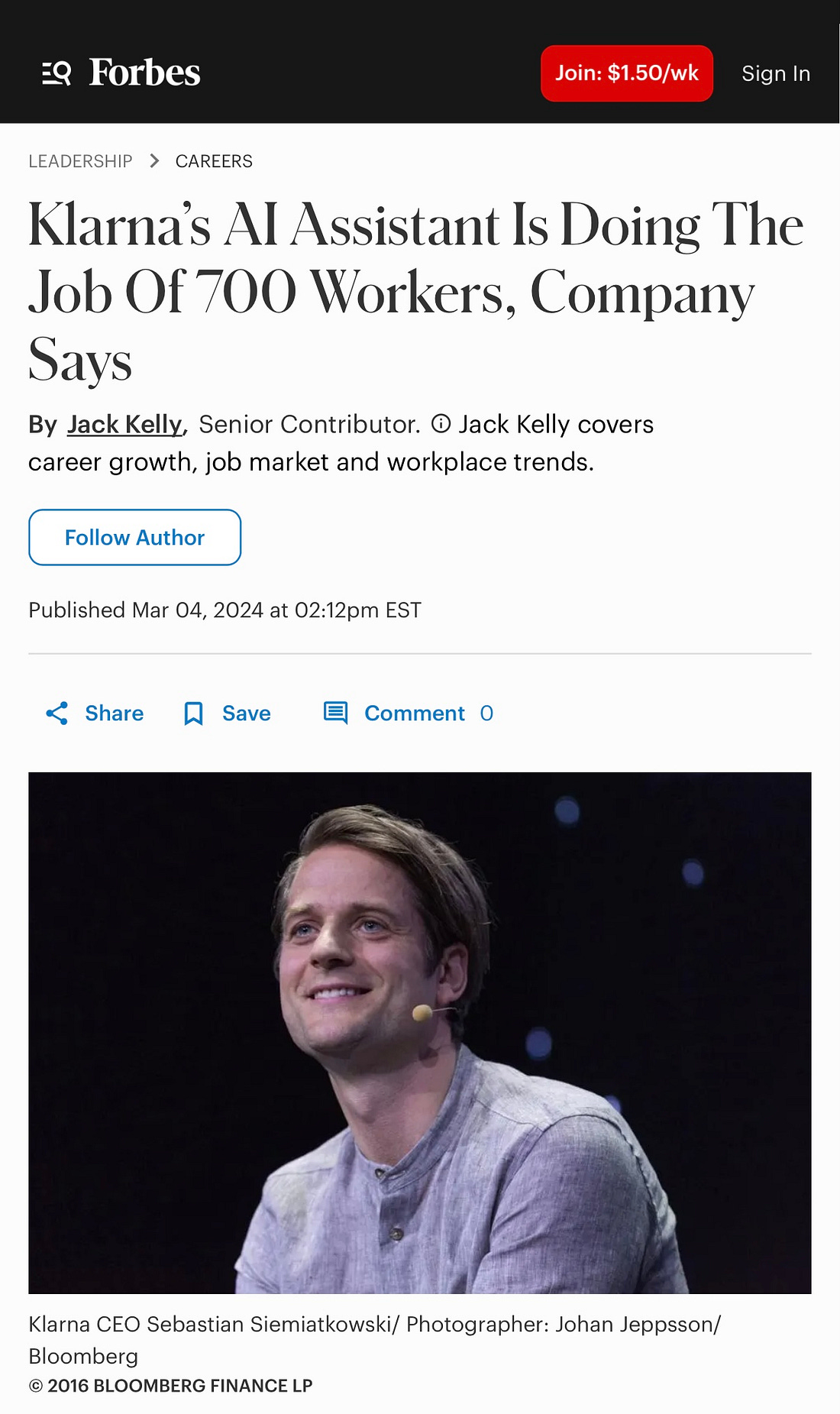Click the share icon
Image resolution: width=840 pixels, height=1414 pixels.
tap(57, 713)
